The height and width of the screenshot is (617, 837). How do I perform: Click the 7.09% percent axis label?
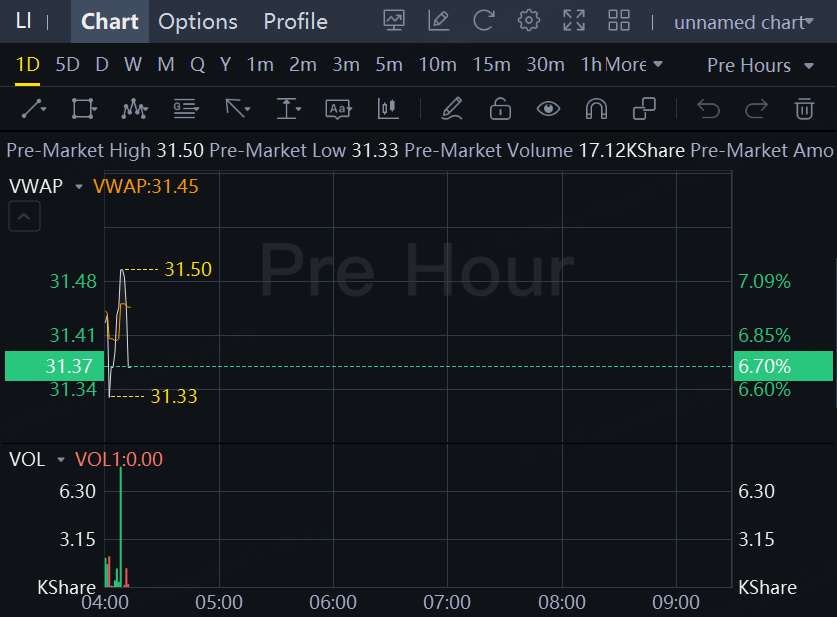click(764, 281)
